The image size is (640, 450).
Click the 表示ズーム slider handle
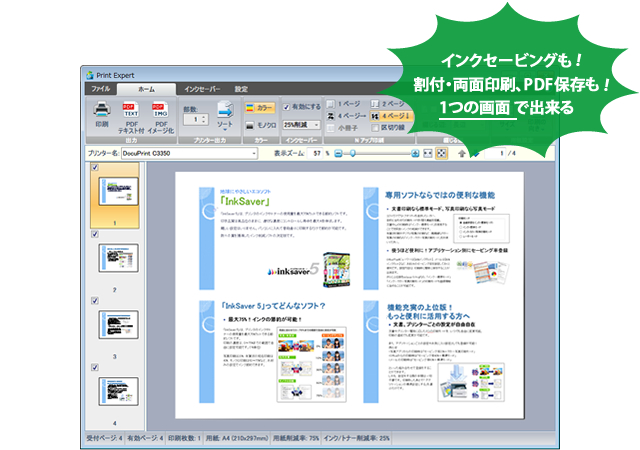pos(353,154)
